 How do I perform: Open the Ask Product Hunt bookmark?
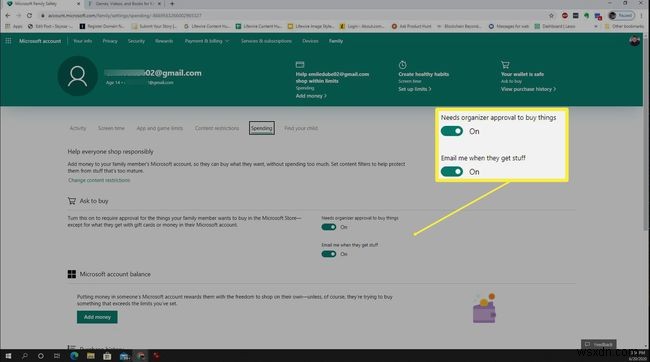(411, 26)
